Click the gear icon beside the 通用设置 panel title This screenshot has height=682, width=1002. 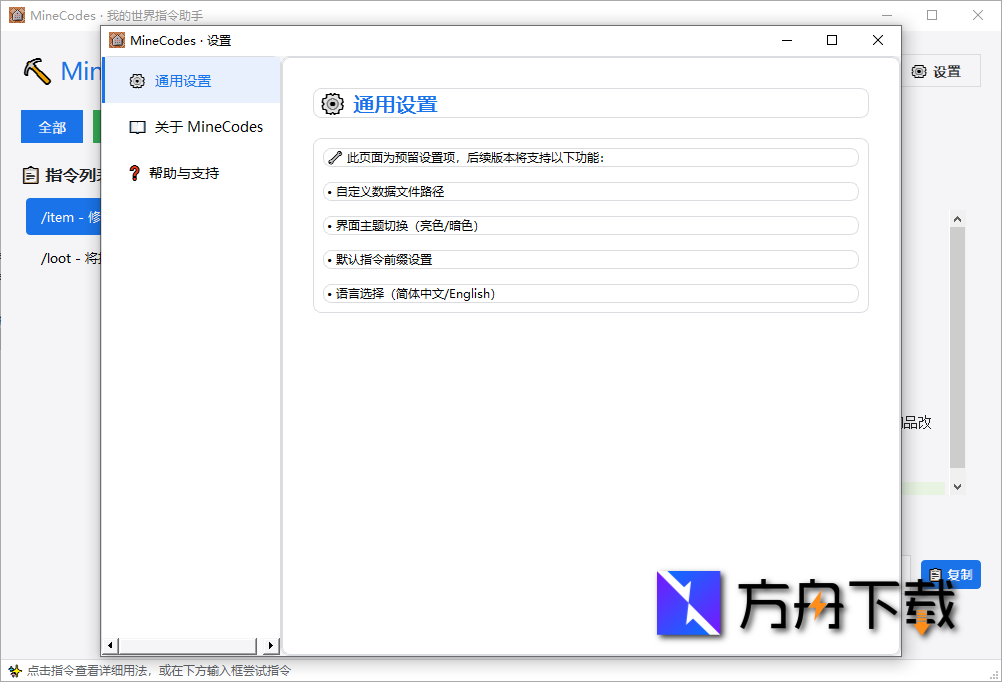[332, 103]
